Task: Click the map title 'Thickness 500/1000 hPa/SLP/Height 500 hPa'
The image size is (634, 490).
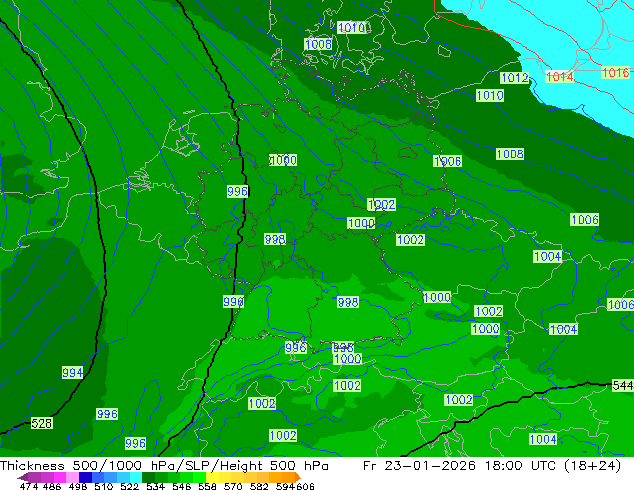Action: pos(164,465)
